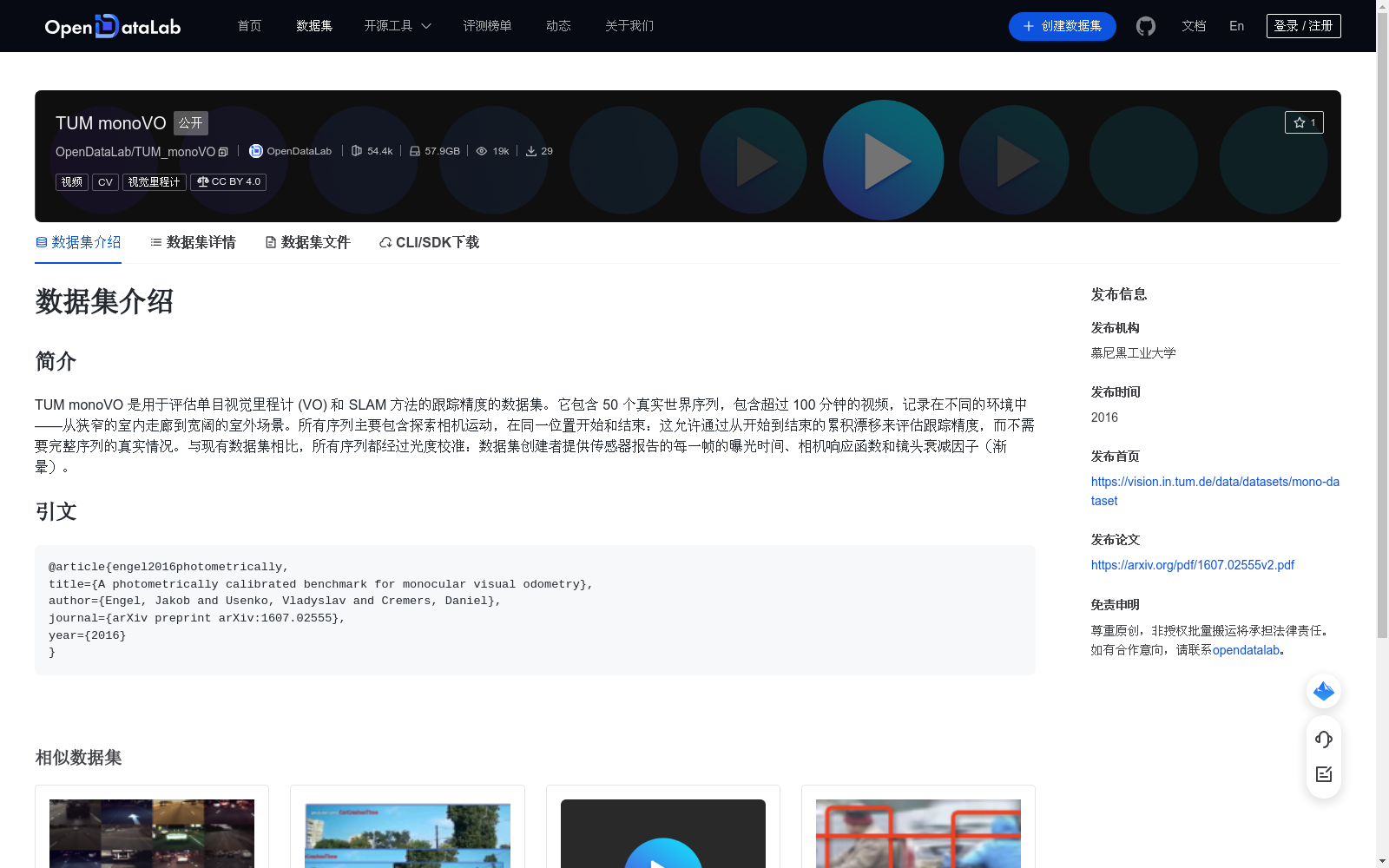Open the 数据集 menu item
This screenshot has width=1389, height=868.
tap(314, 26)
